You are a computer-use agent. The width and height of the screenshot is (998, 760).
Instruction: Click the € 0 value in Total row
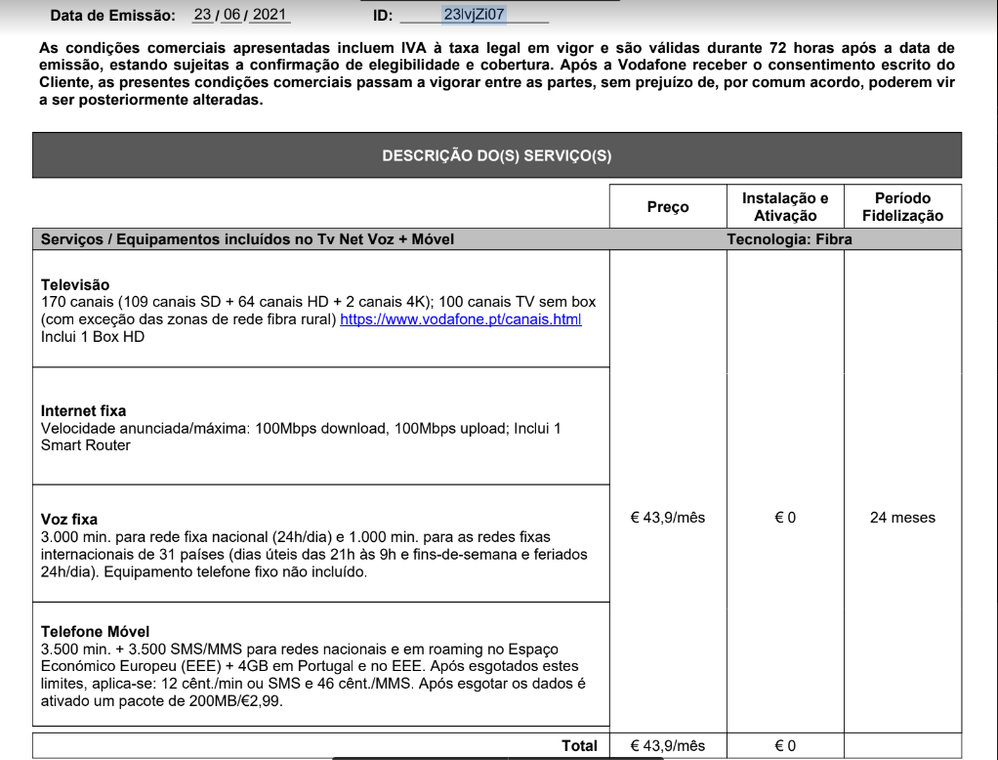click(785, 746)
